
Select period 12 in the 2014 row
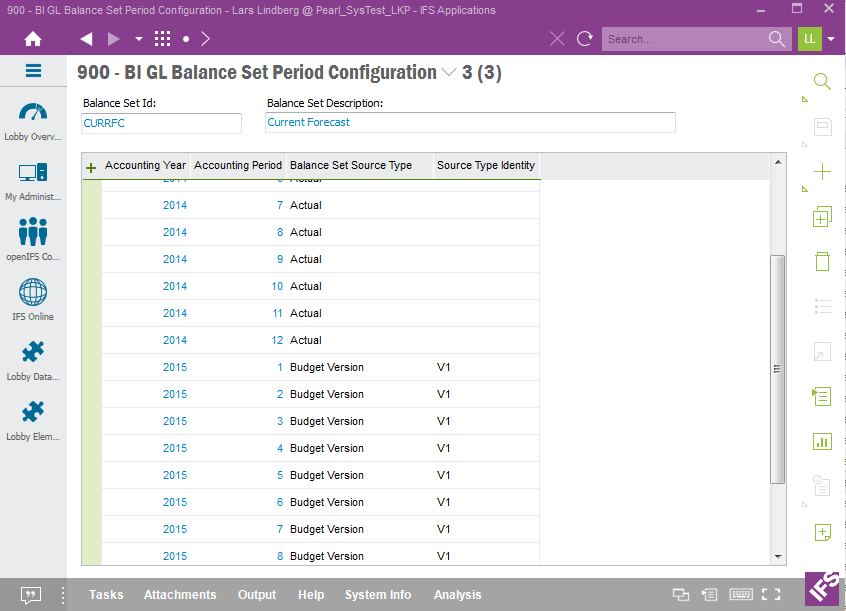[277, 340]
